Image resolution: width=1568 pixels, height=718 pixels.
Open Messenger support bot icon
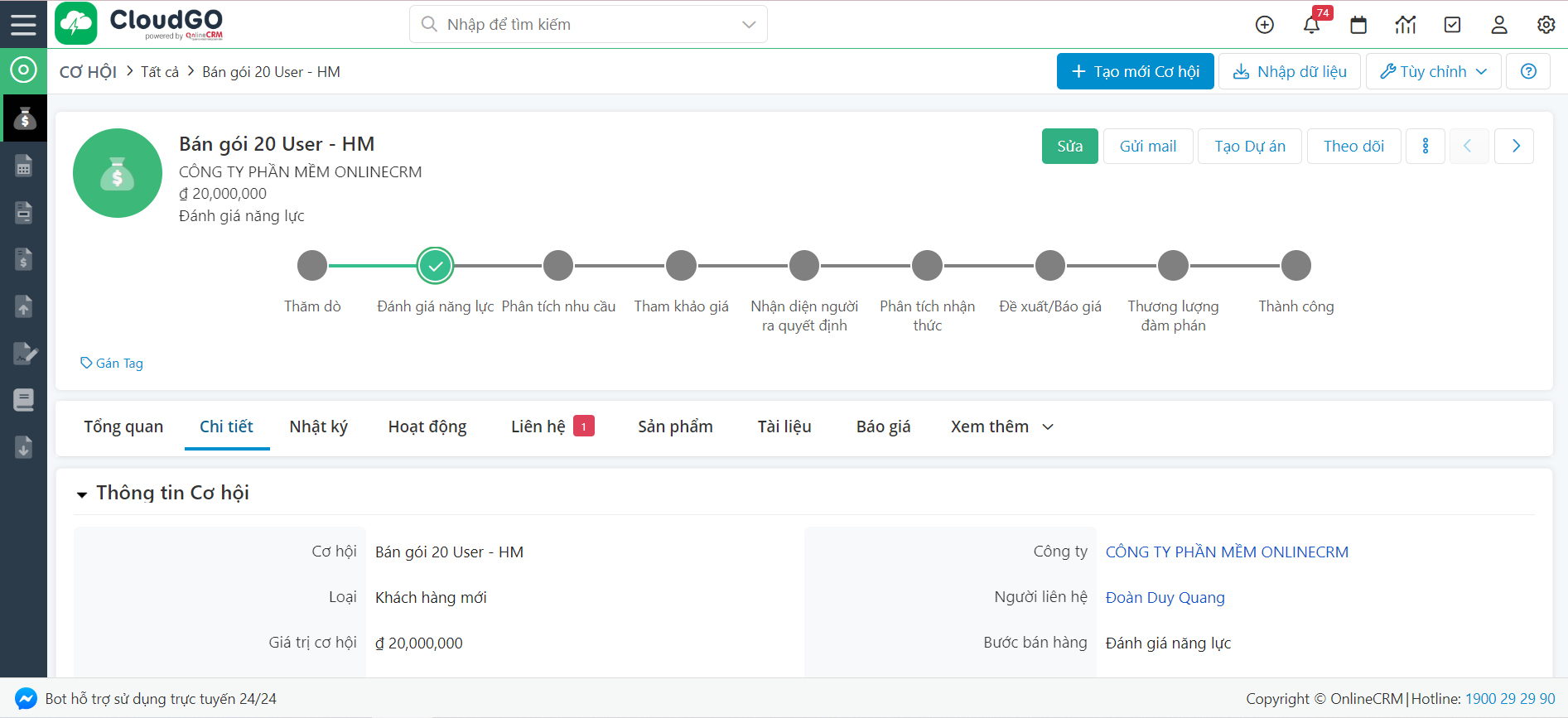coord(26,698)
